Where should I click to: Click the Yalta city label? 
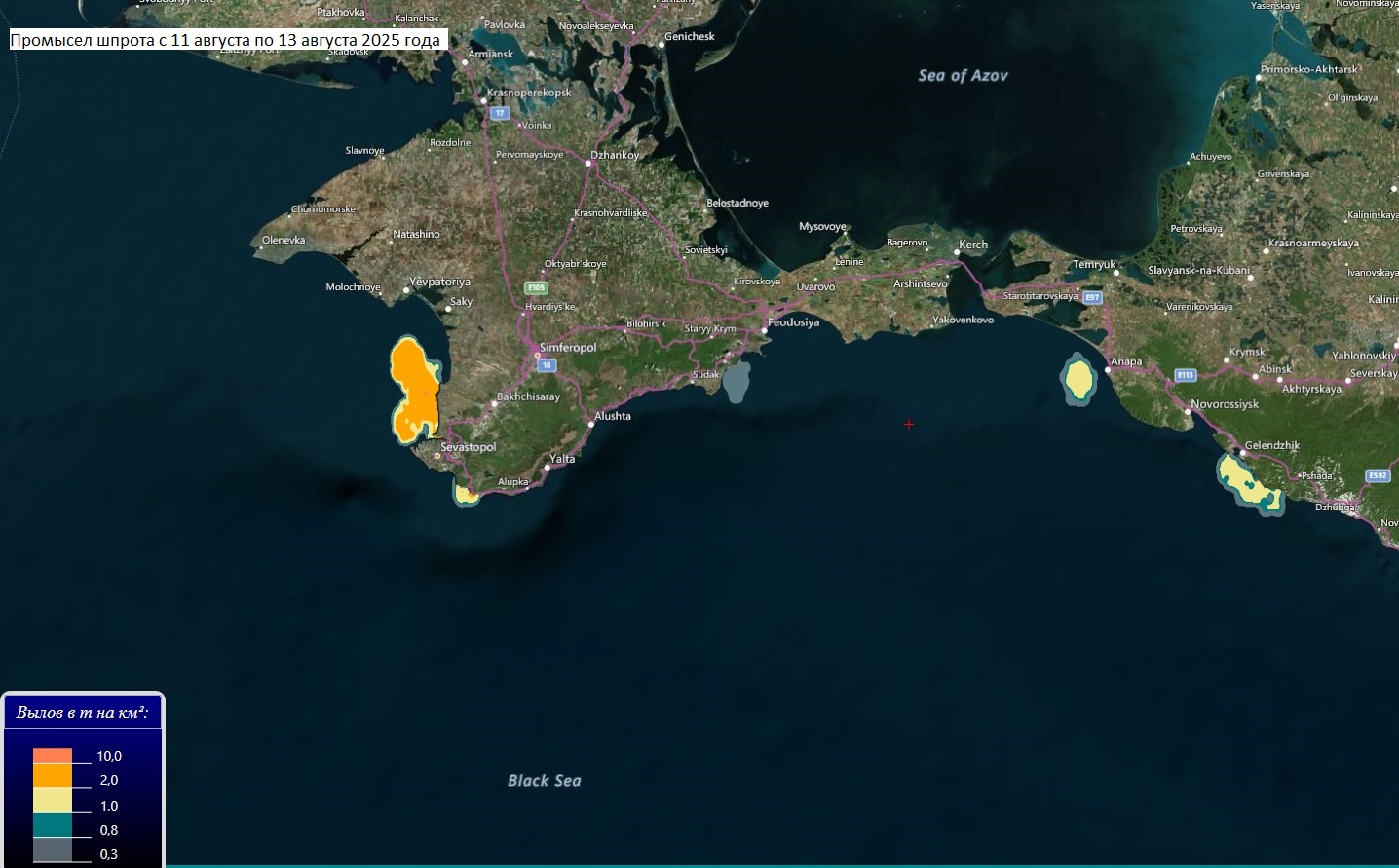[562, 458]
